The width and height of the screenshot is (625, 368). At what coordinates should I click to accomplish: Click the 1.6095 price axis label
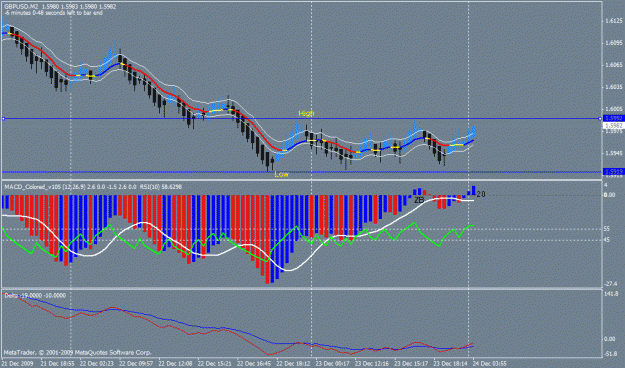click(614, 43)
